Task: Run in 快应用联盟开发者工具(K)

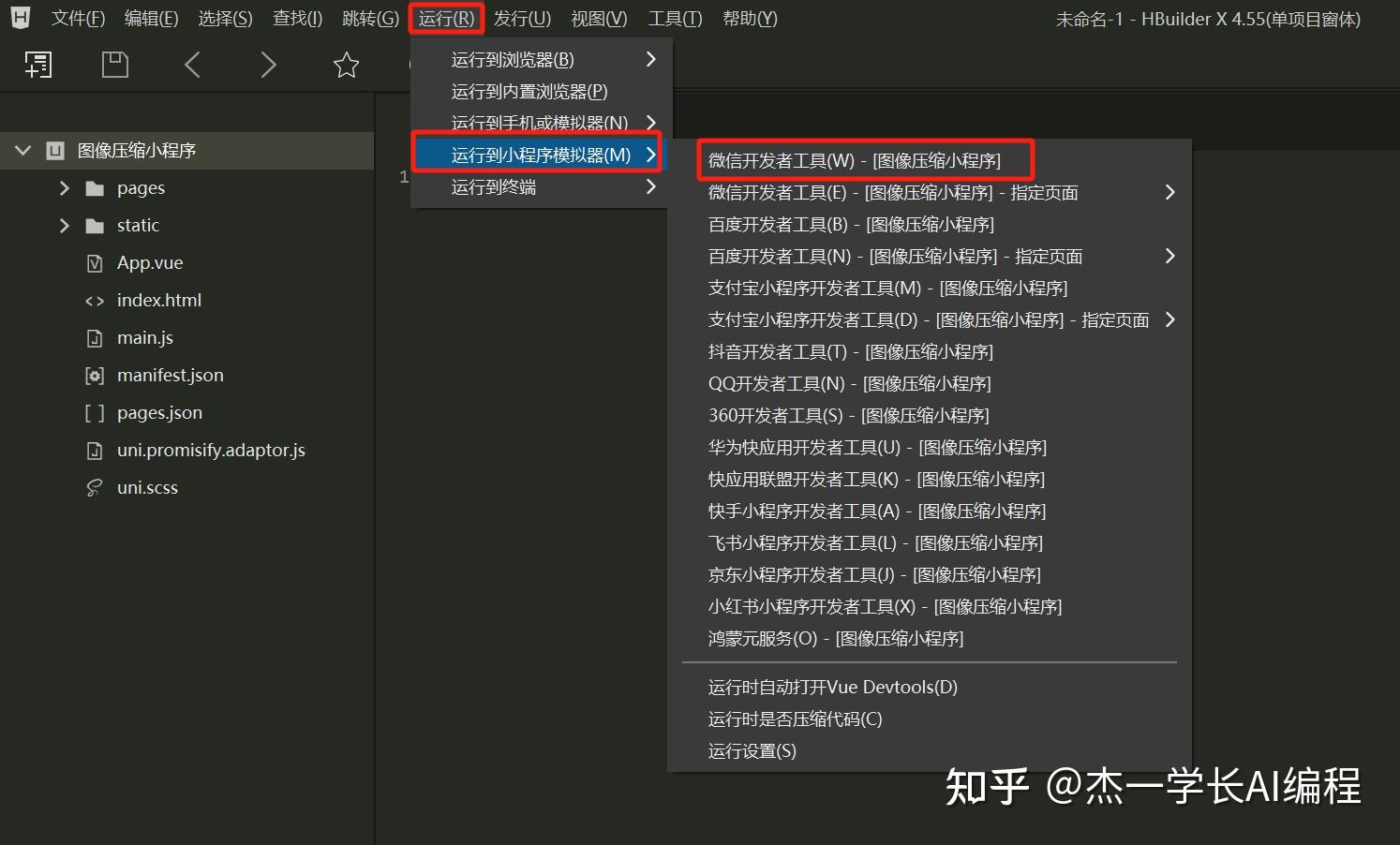Action: pos(930,479)
